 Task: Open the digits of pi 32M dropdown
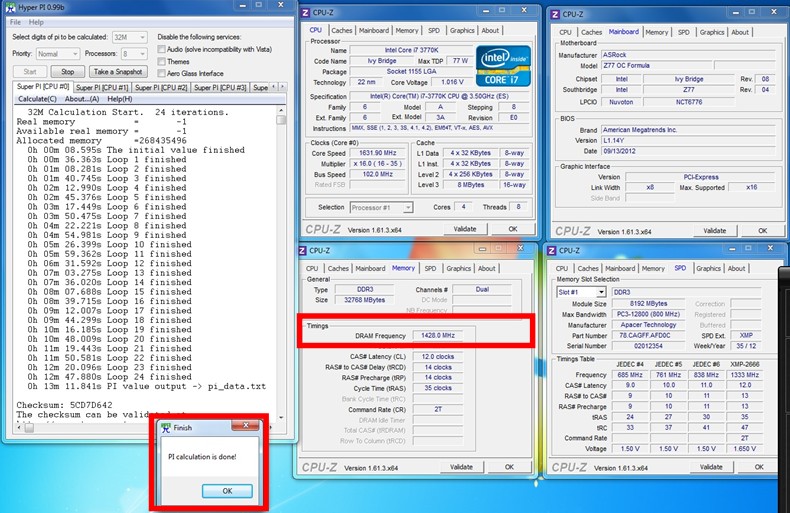(129, 37)
